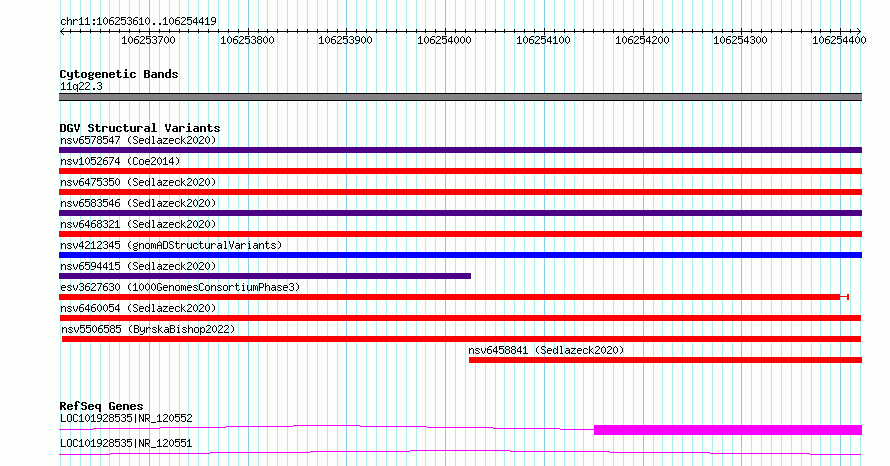Click the 11q22.3 cytogenetic band label
Screen dimensions: 890x466
pos(81,86)
